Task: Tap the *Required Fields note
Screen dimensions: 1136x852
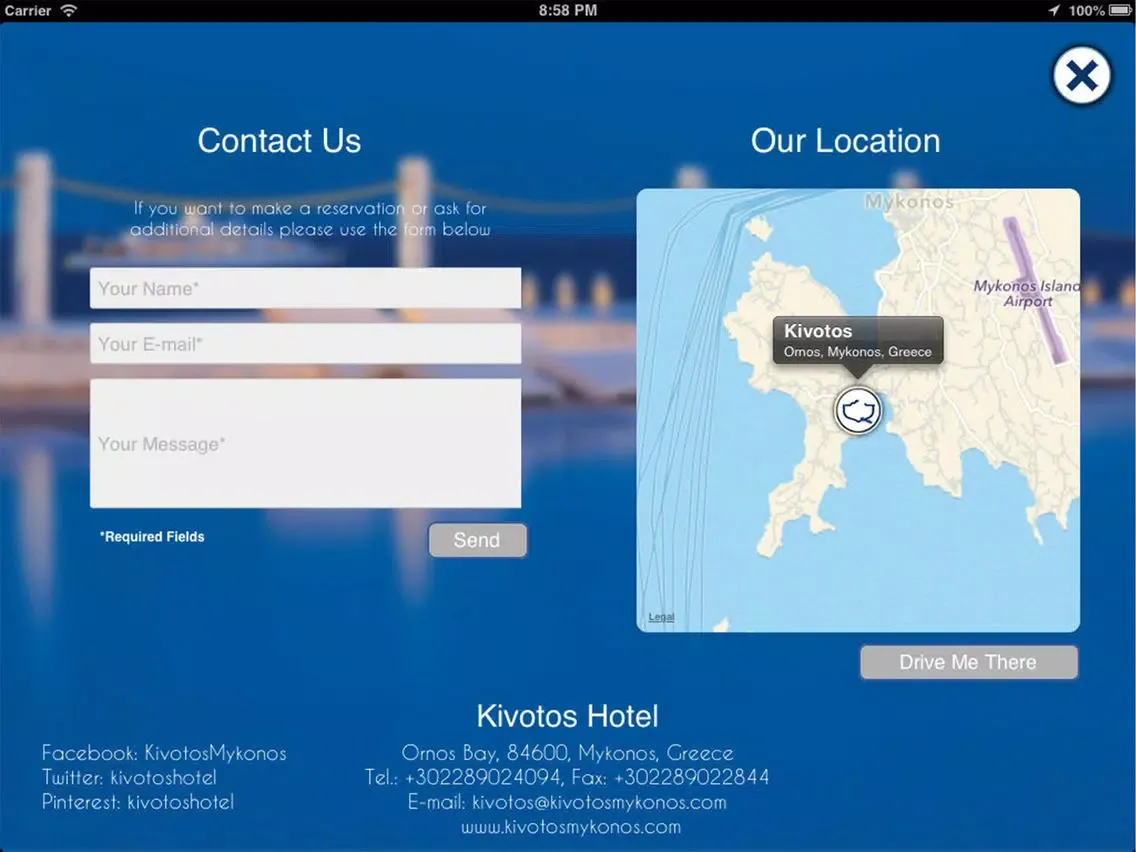Action: pos(152,537)
